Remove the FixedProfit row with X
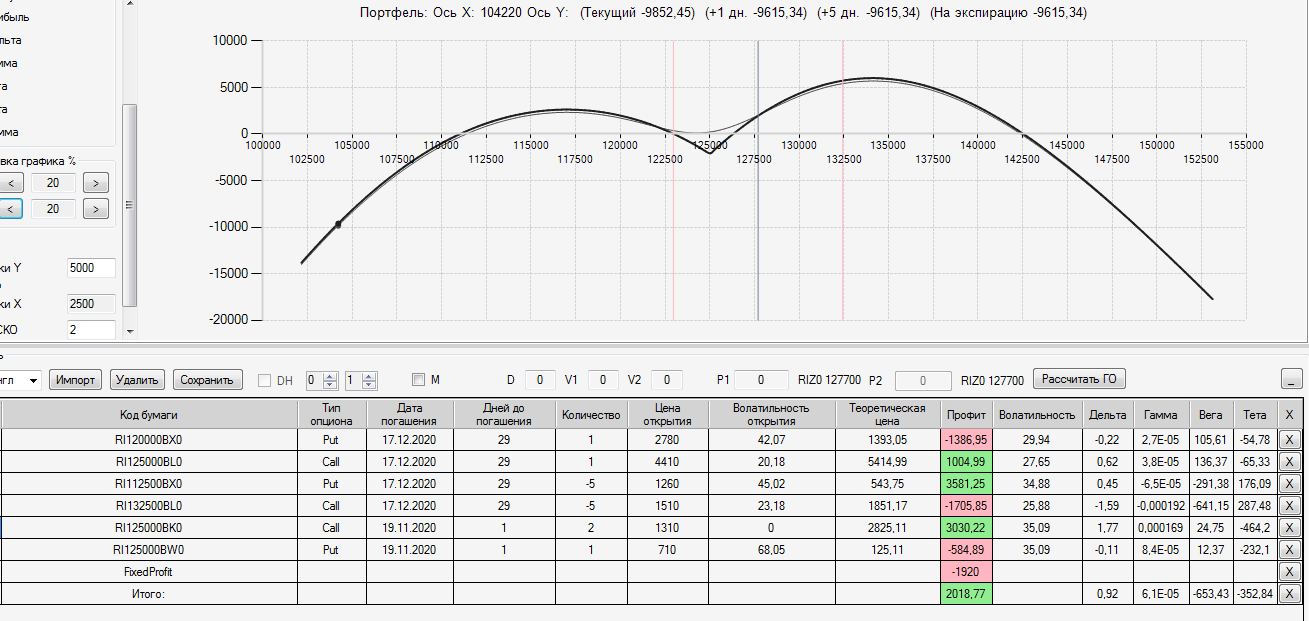The image size is (1309, 621). click(x=1289, y=571)
